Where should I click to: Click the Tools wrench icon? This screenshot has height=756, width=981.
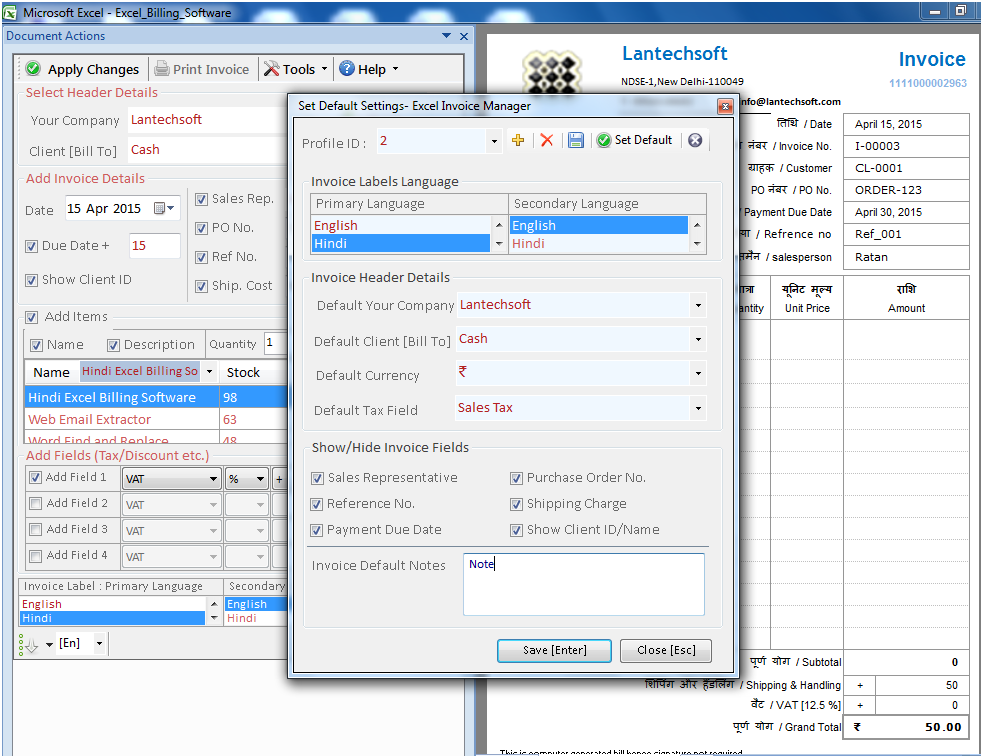272,69
